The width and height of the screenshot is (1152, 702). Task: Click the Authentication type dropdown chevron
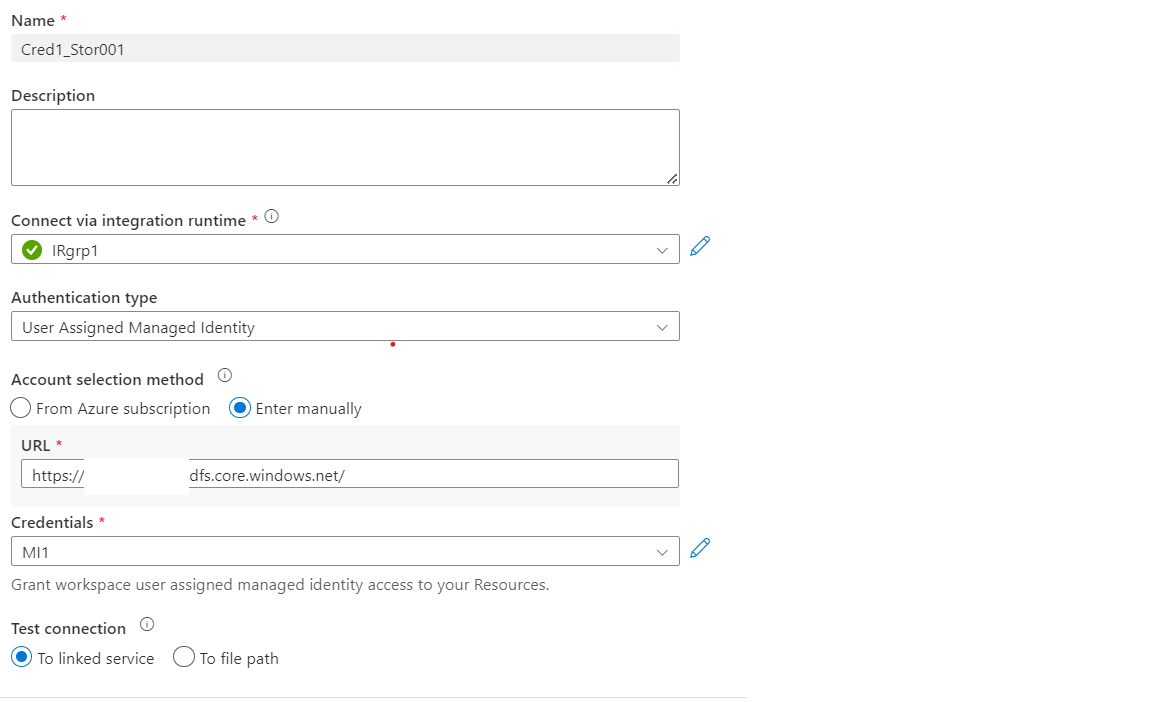661,326
